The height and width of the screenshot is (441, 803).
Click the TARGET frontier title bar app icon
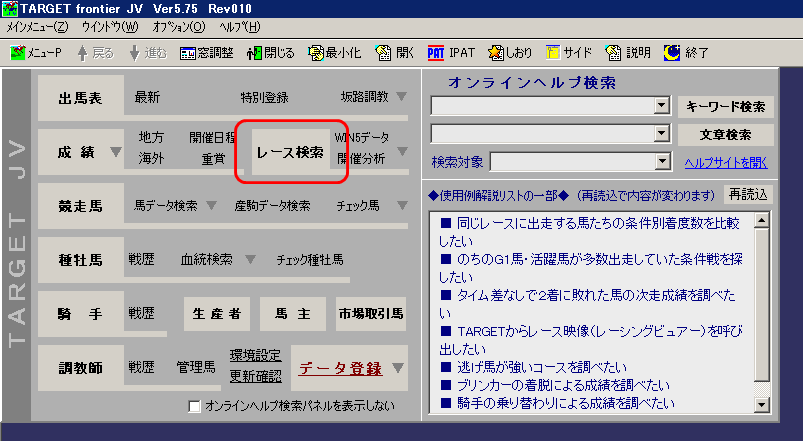[x=10, y=9]
